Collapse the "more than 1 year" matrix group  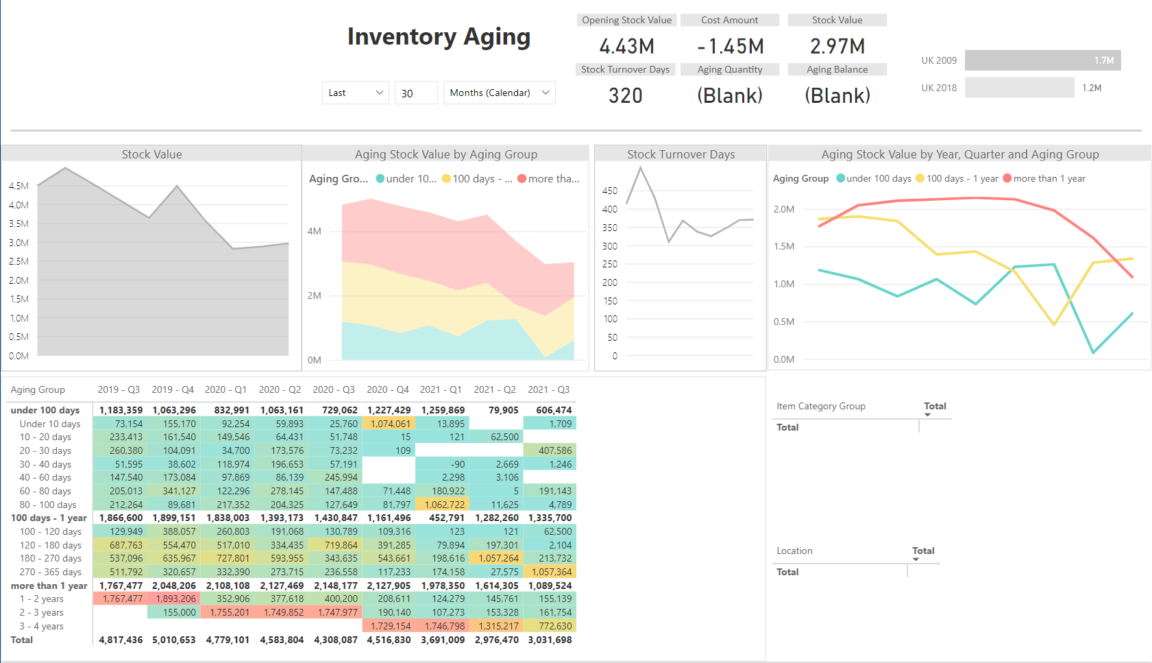pos(50,584)
